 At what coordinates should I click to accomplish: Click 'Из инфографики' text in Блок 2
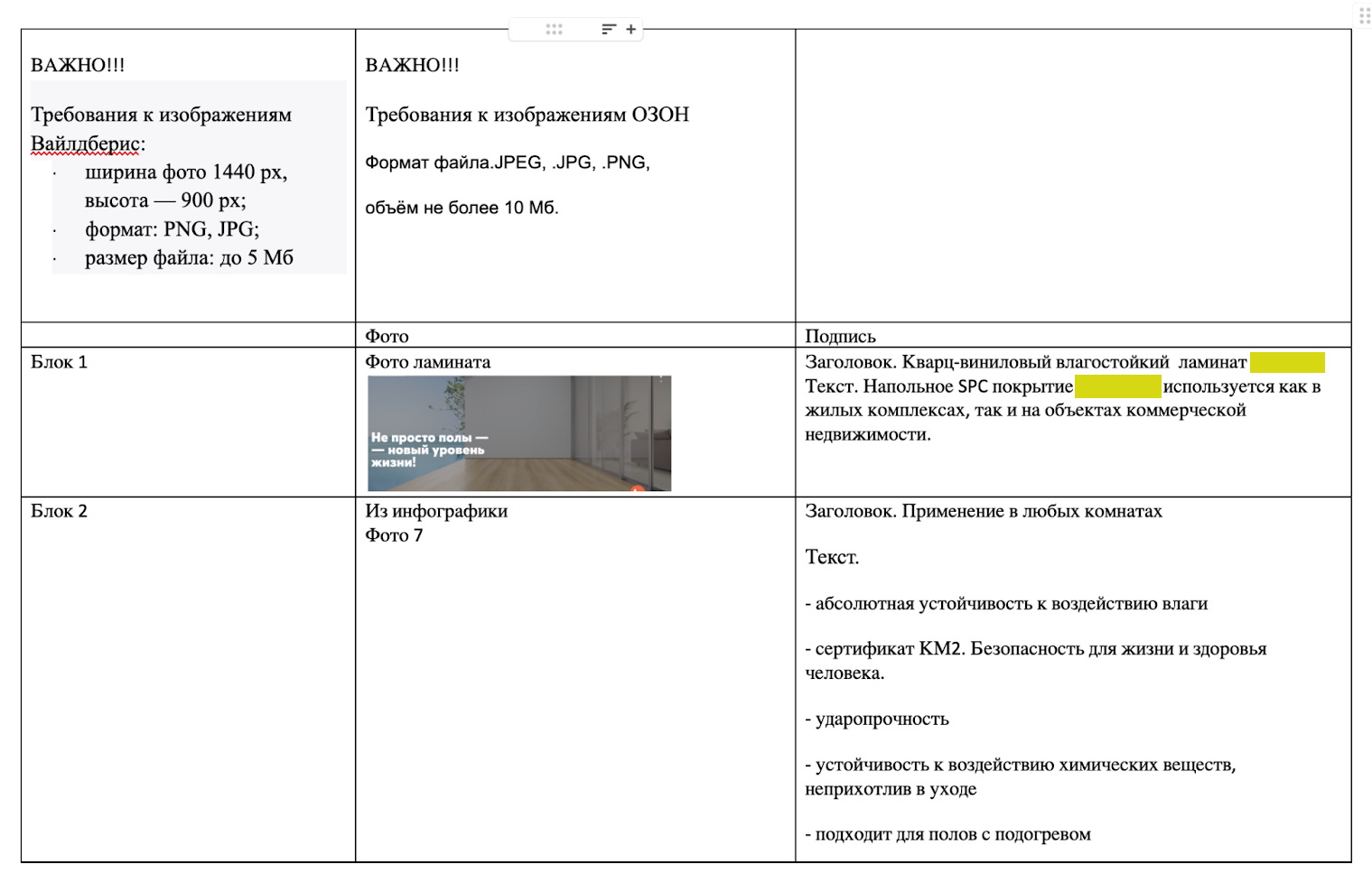click(x=436, y=512)
